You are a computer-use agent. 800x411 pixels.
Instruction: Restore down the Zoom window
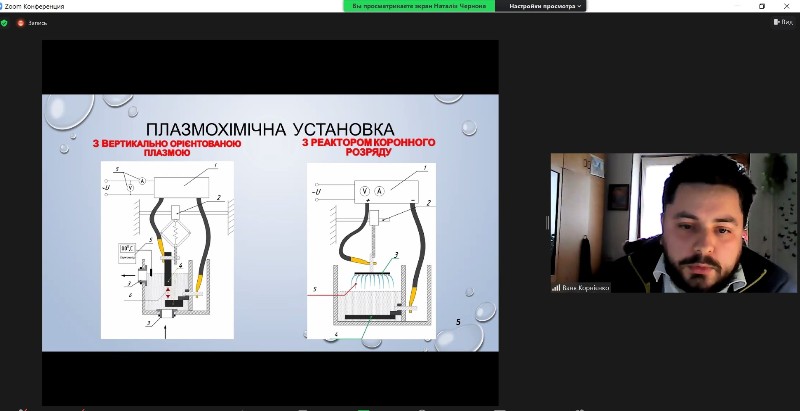[762, 6]
